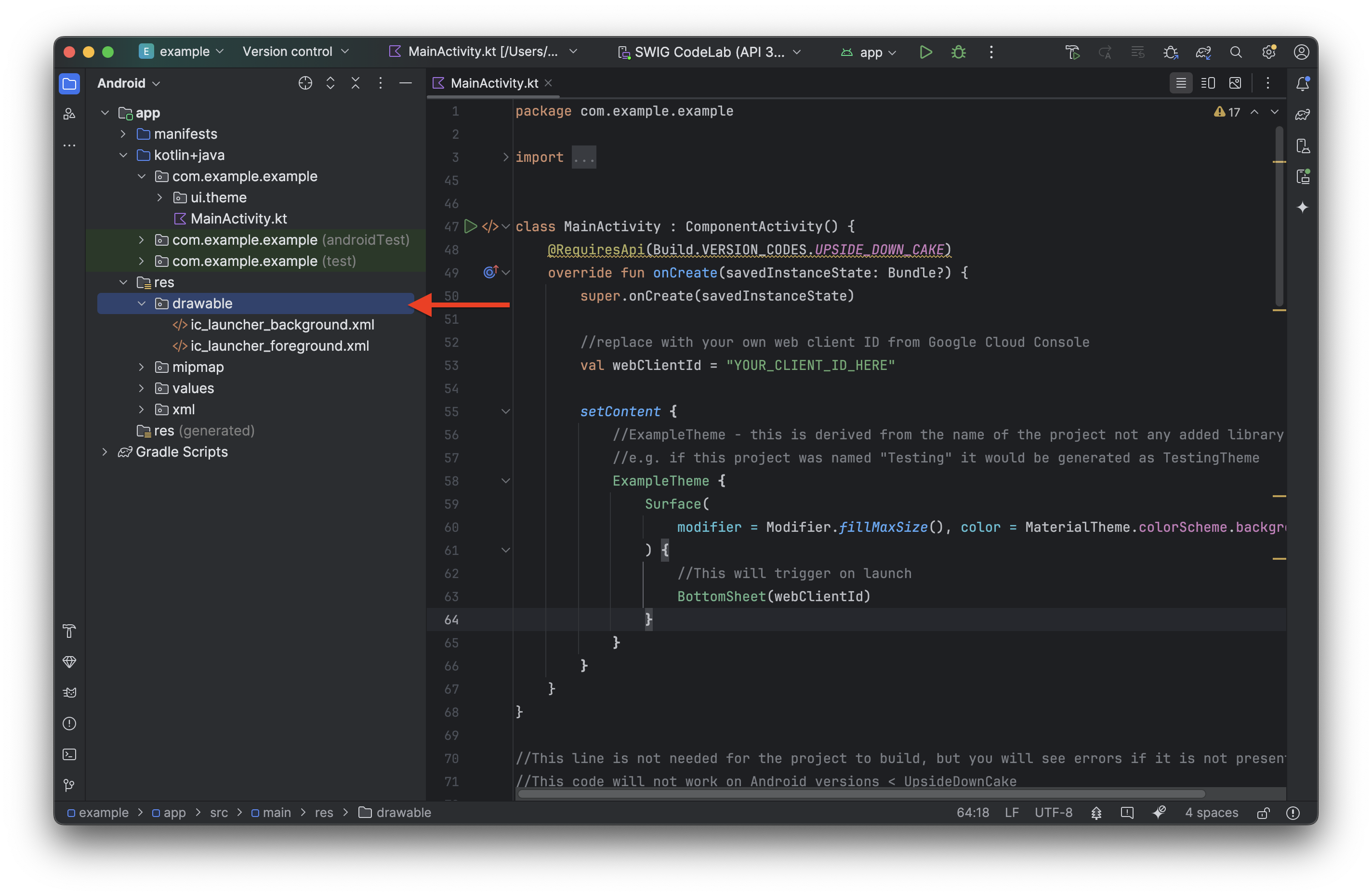The height and width of the screenshot is (896, 1372).
Task: Click the Debug app bug icon
Action: (x=958, y=52)
